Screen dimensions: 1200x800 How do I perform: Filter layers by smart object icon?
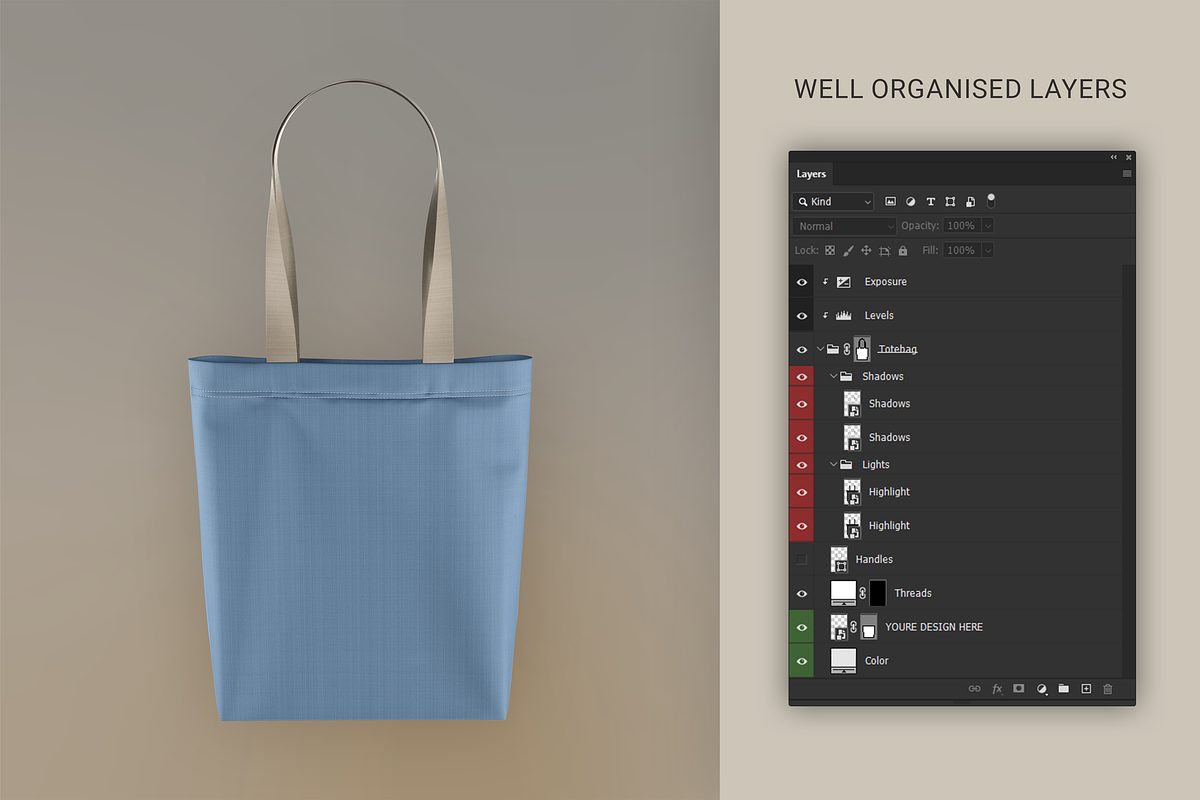pyautogui.click(x=970, y=202)
